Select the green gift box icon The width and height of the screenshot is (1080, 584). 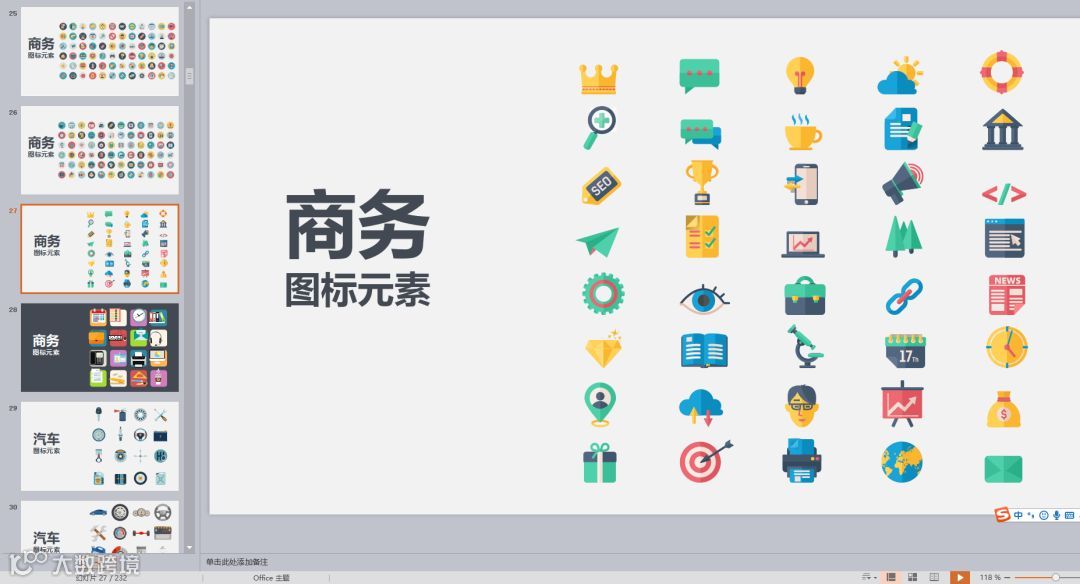click(x=600, y=463)
